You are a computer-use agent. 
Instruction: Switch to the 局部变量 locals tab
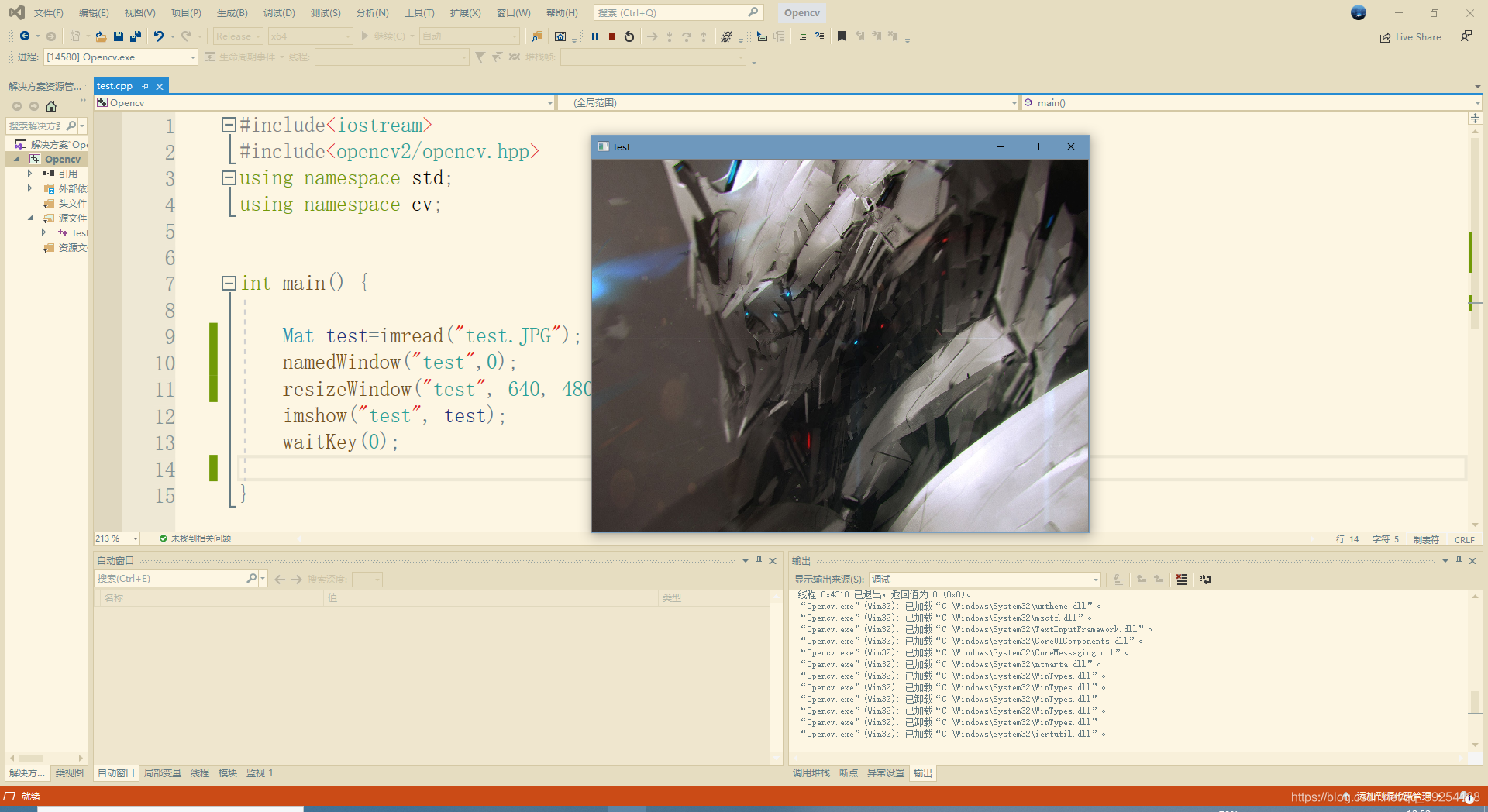163,772
